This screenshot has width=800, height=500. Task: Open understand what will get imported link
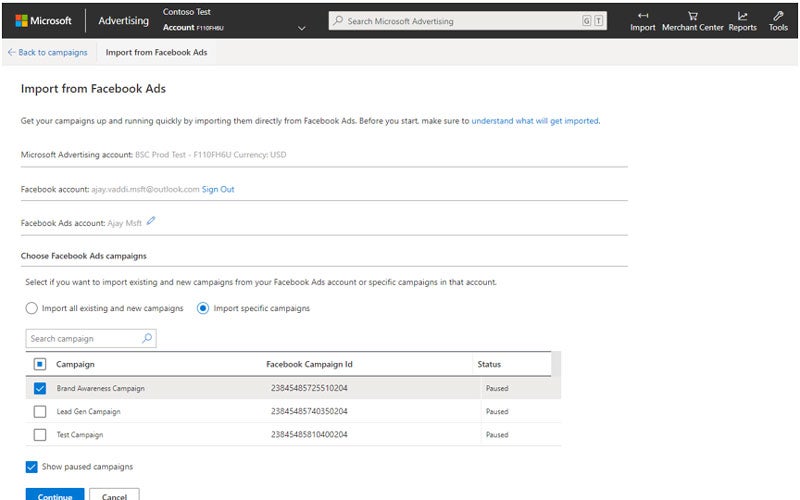click(x=535, y=121)
